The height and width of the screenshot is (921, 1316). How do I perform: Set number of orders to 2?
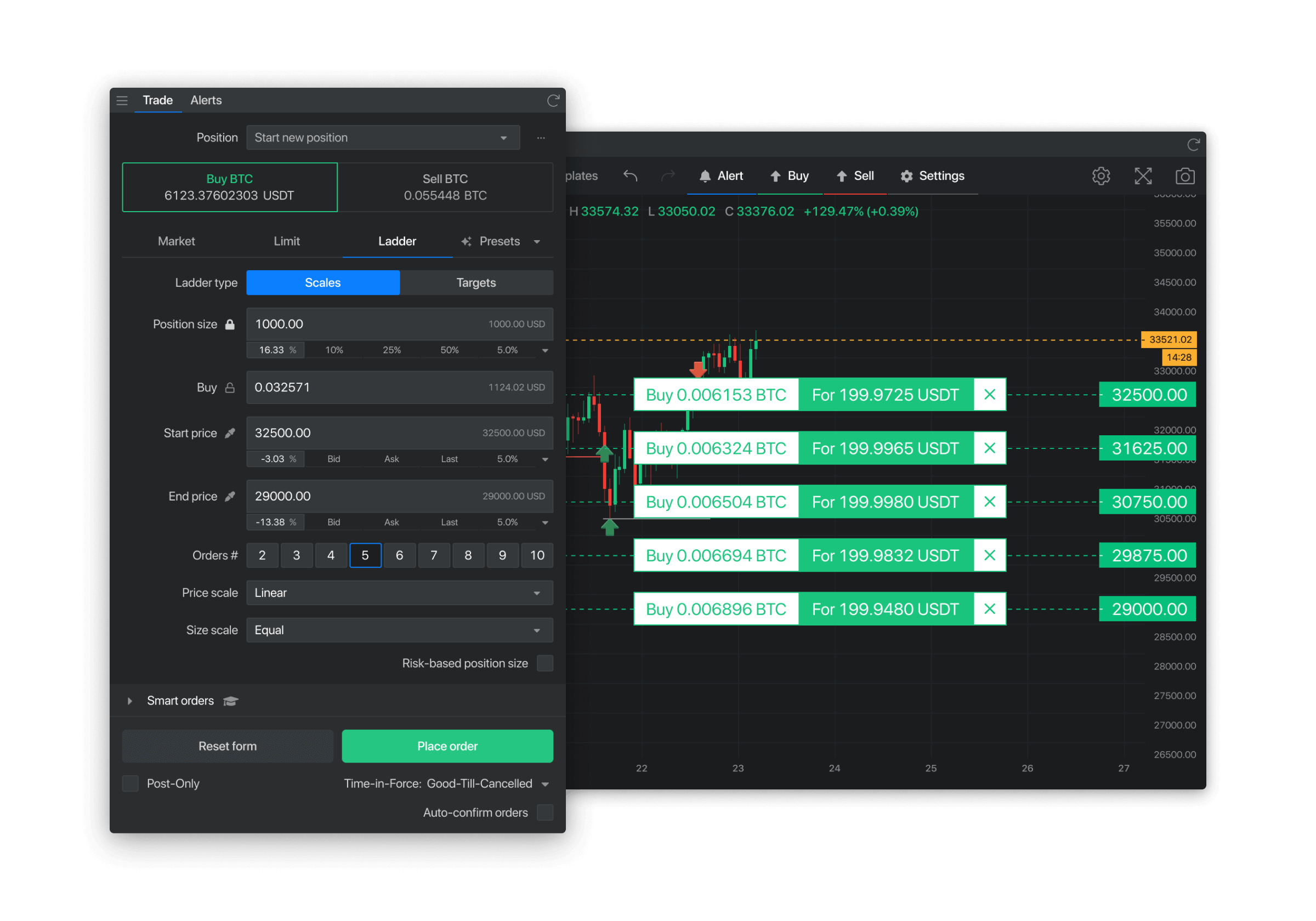pyautogui.click(x=262, y=556)
